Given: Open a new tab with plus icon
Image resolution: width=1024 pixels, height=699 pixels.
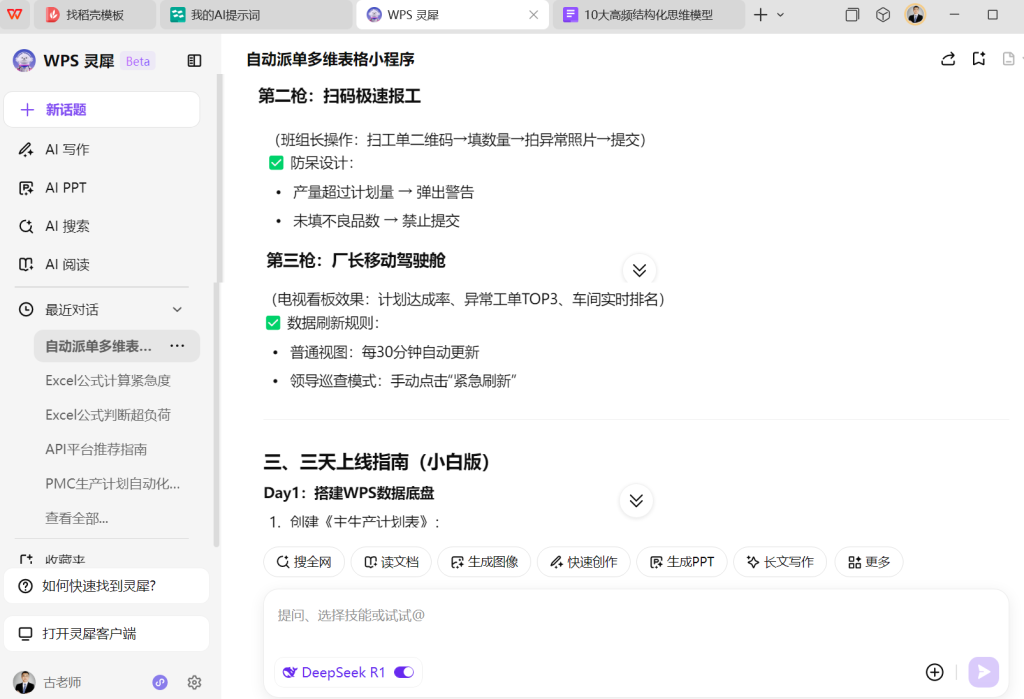Looking at the screenshot, I should [x=760, y=14].
